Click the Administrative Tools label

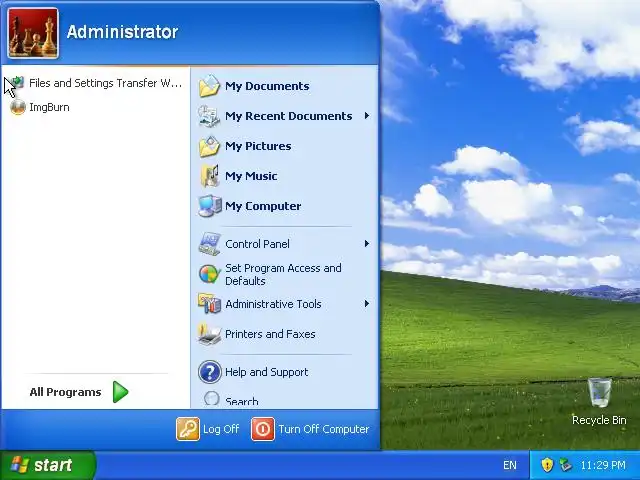(x=273, y=304)
